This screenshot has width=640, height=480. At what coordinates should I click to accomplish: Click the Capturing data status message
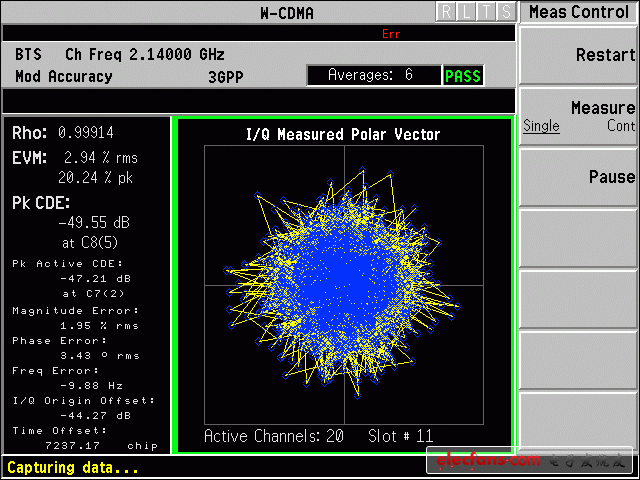[x=72, y=468]
